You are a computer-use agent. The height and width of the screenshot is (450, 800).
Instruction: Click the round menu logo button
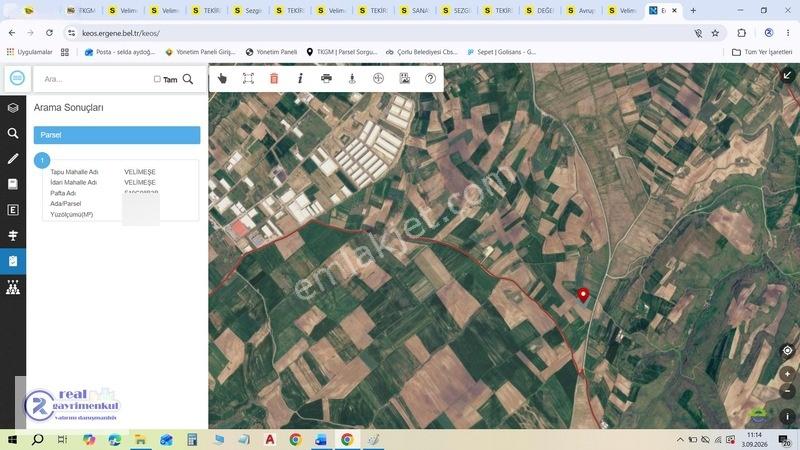tap(17, 78)
